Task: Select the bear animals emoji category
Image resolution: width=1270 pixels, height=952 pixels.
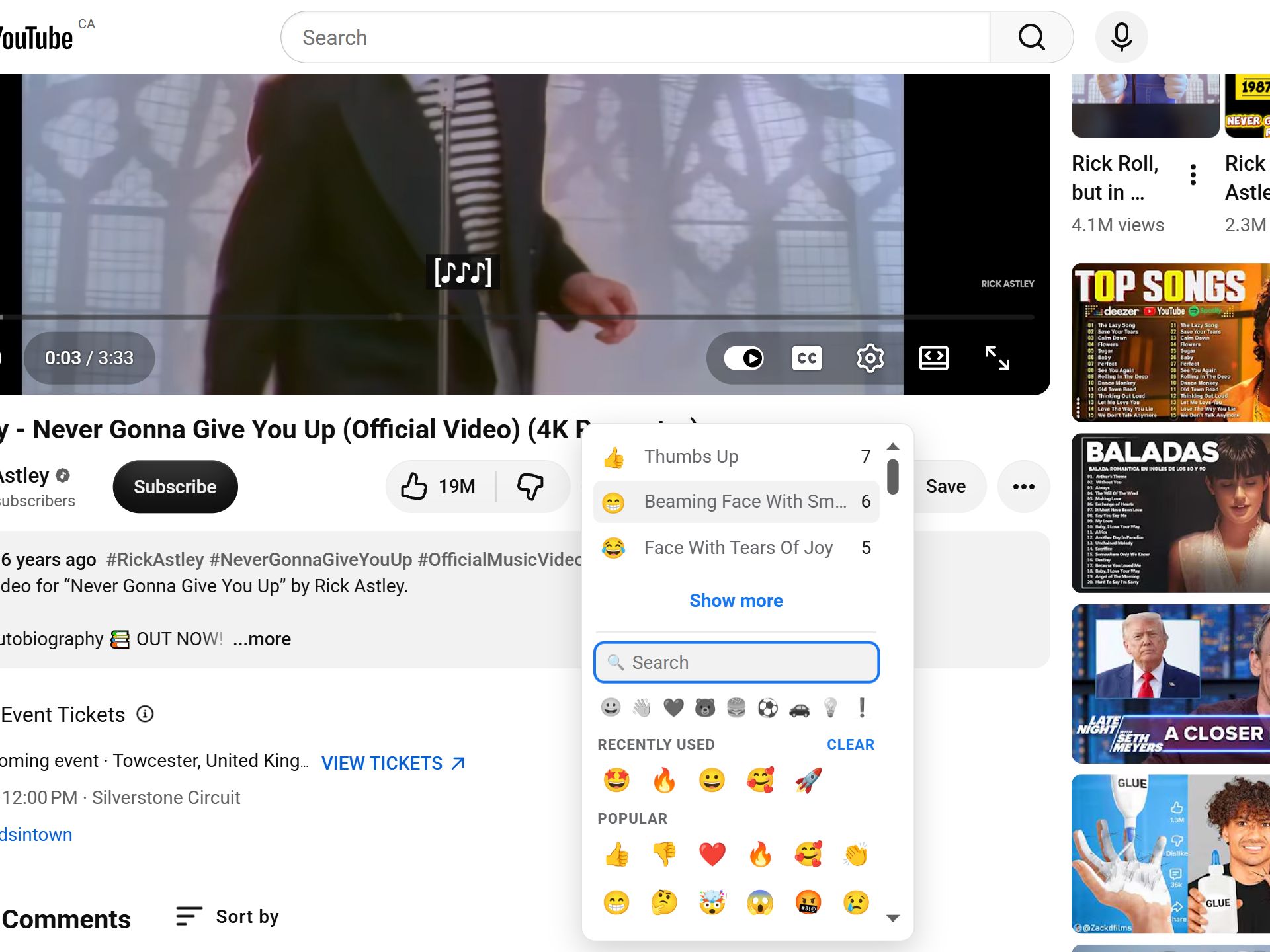Action: pos(705,708)
